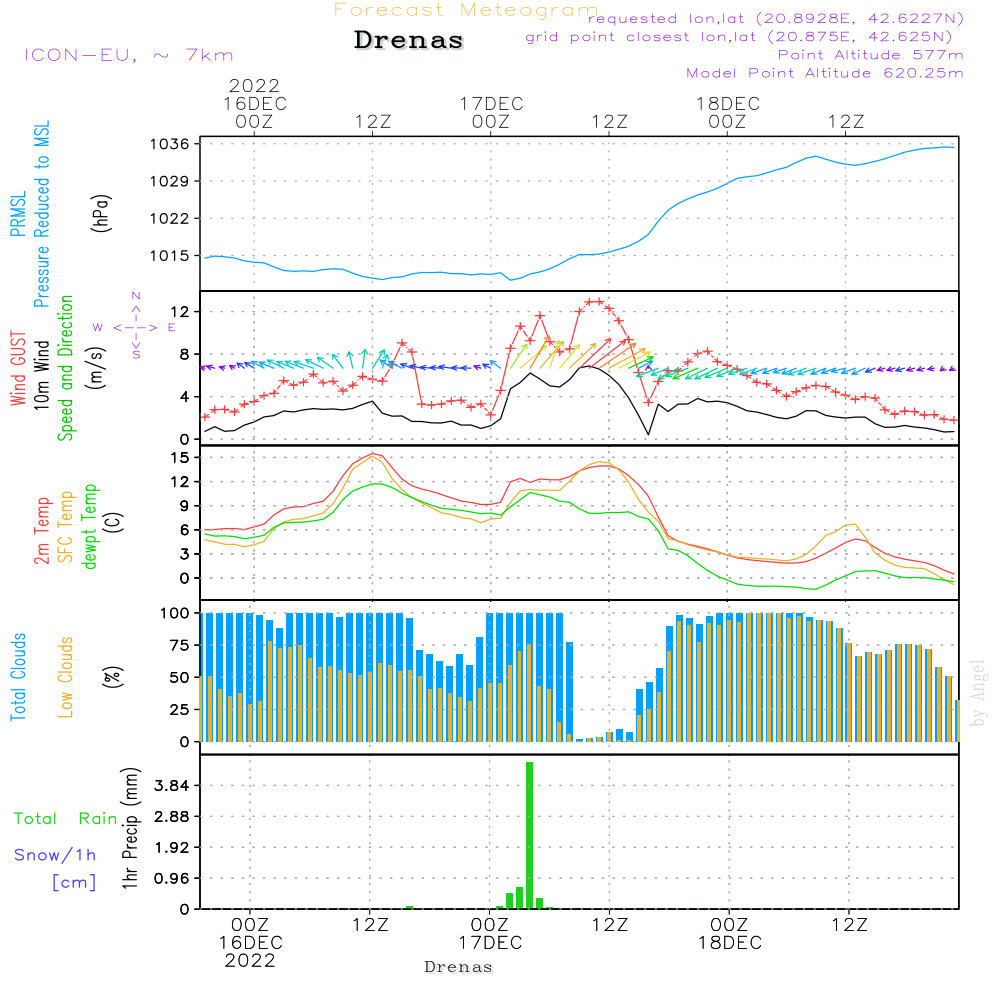Click 'Point Altitude 577m' text

pos(871,55)
